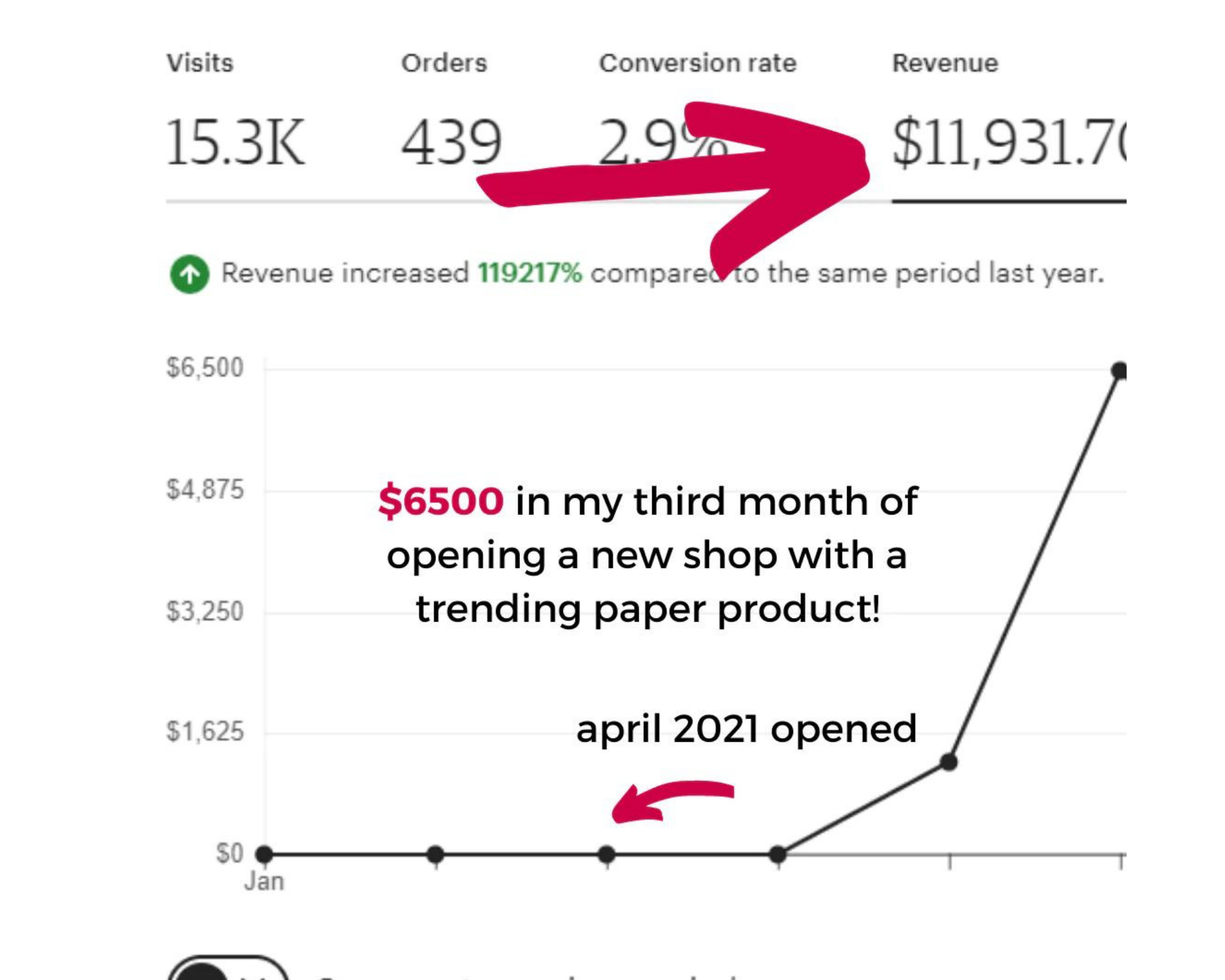Click the small red curved arrow

(673, 801)
